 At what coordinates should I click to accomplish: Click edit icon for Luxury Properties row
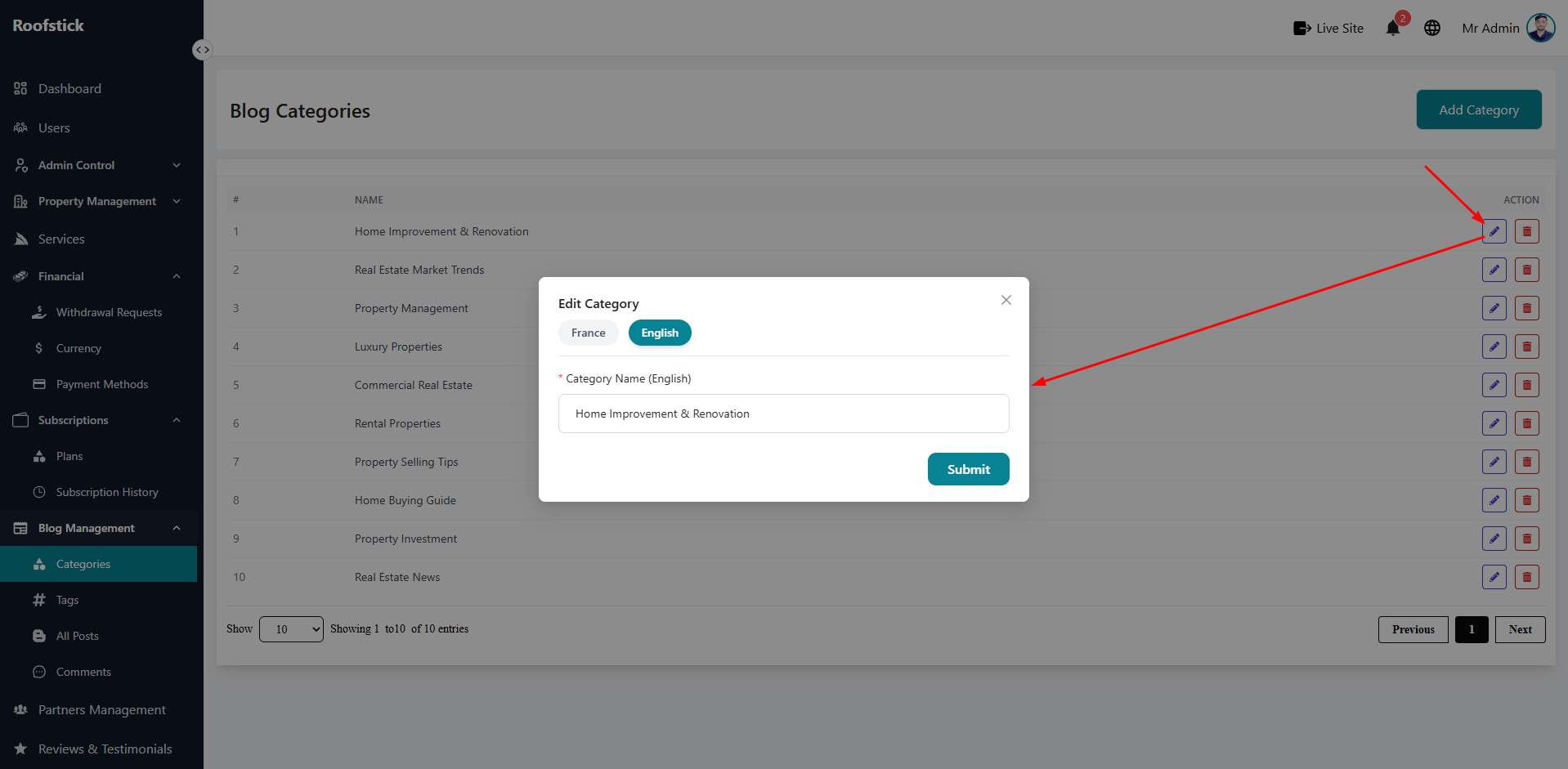pos(1494,346)
